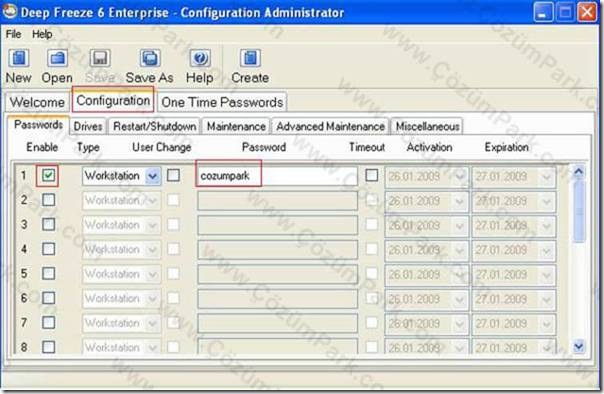Open the One Time Passwords tab
The image size is (604, 394).
point(222,102)
